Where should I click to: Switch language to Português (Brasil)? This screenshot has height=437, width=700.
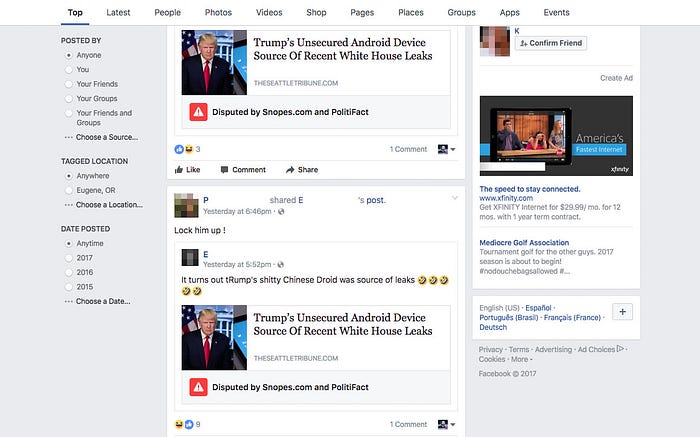[509, 318]
